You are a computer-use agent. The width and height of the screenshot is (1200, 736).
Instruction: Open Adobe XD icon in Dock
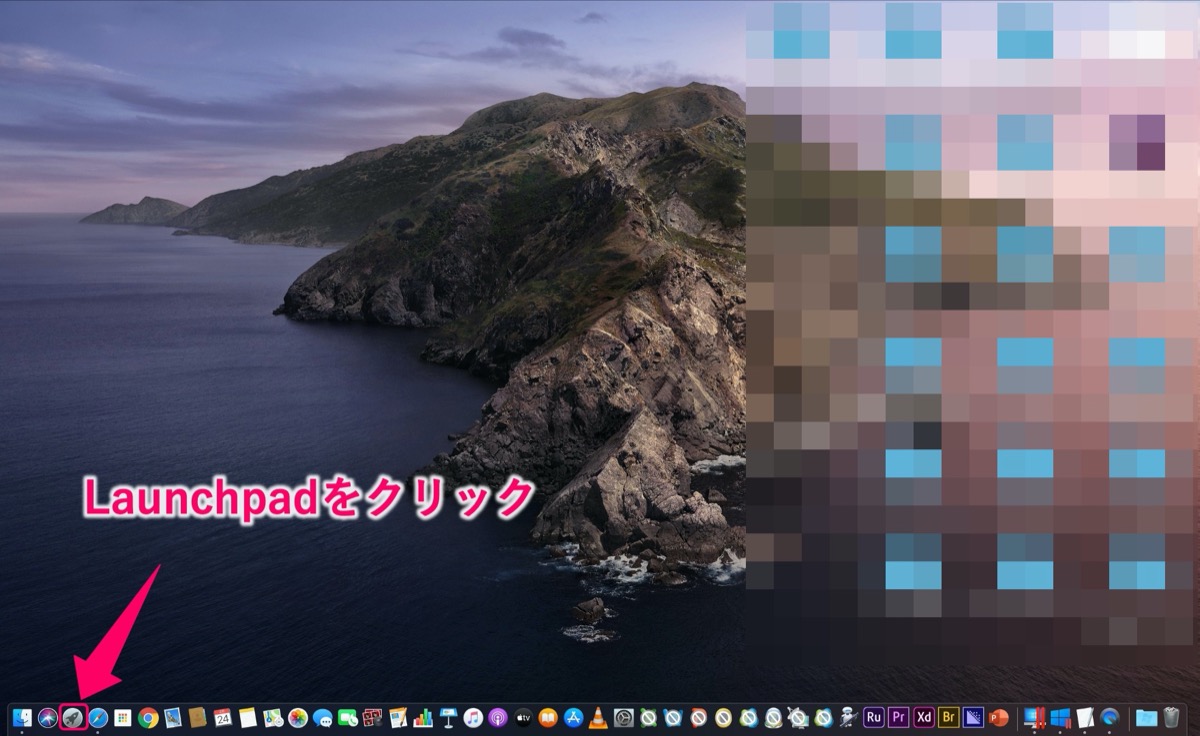tap(924, 717)
